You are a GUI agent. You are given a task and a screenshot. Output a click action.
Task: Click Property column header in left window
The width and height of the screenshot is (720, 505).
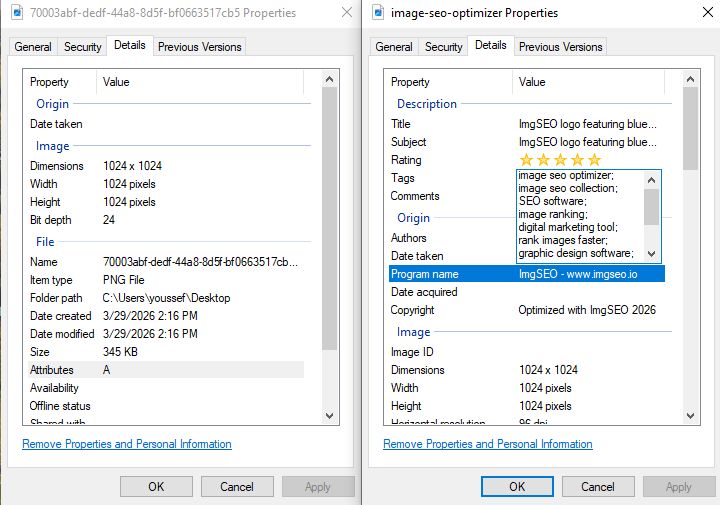[x=61, y=82]
